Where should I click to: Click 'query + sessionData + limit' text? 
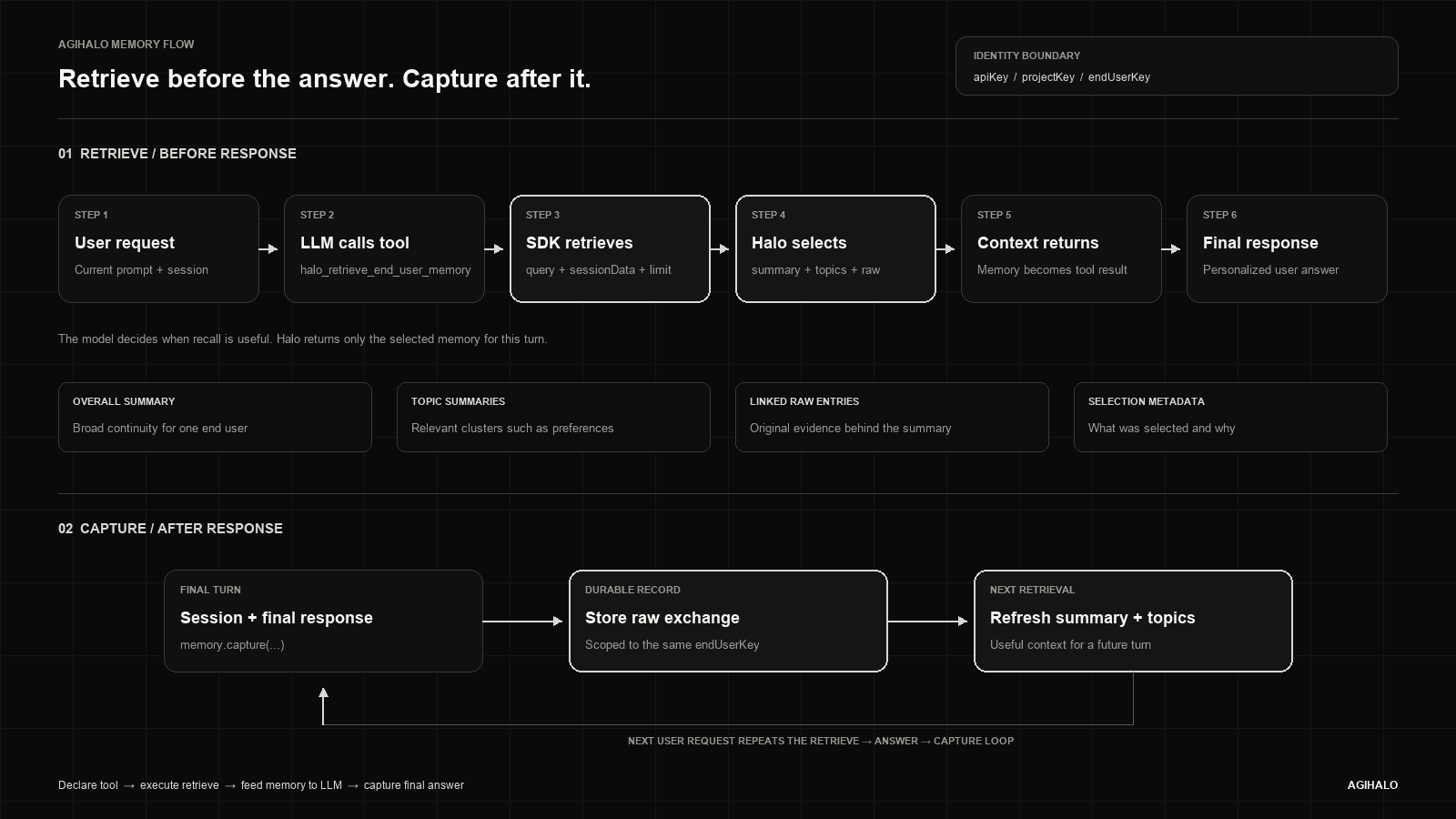point(599,270)
